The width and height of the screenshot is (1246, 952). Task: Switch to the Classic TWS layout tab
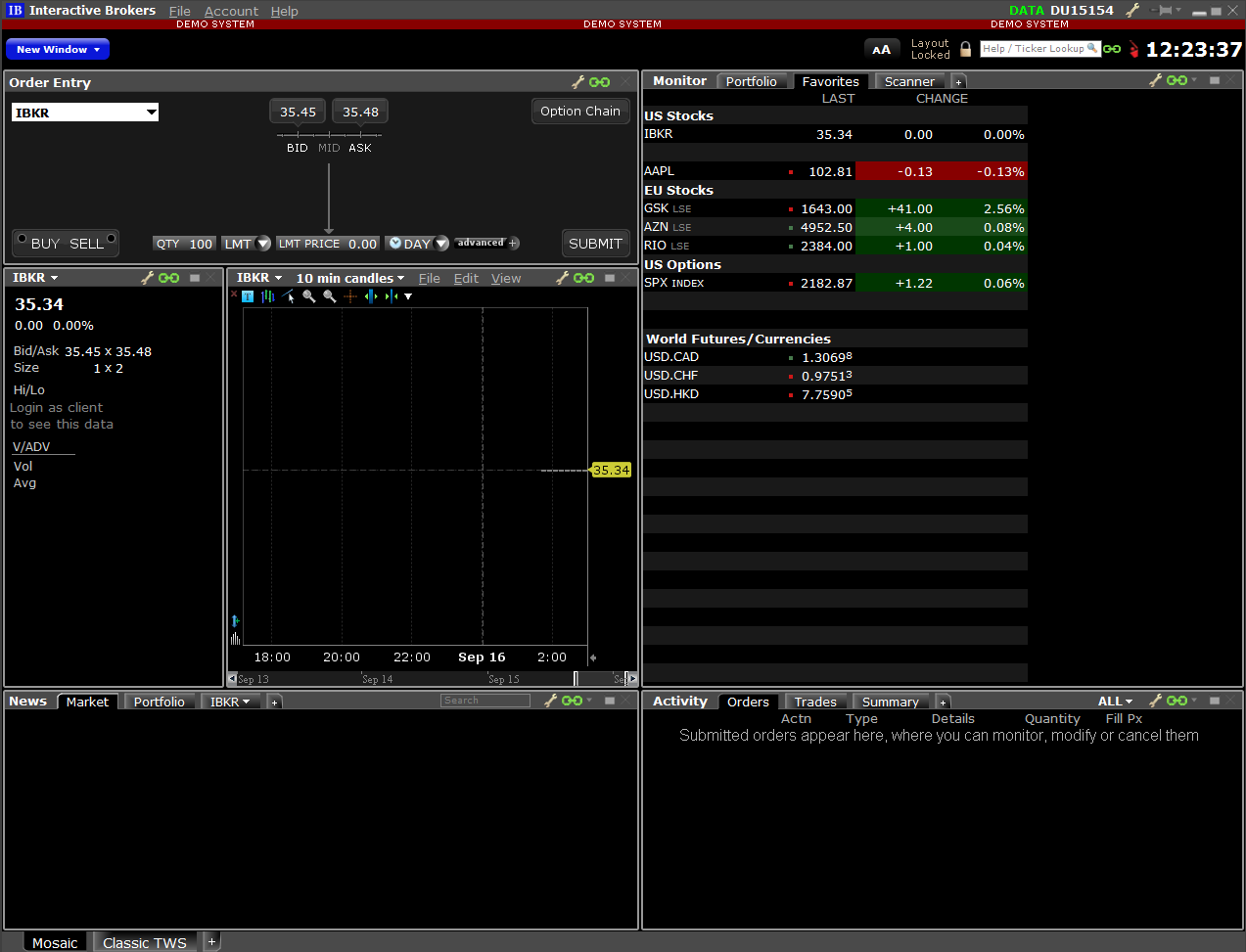[x=145, y=942]
